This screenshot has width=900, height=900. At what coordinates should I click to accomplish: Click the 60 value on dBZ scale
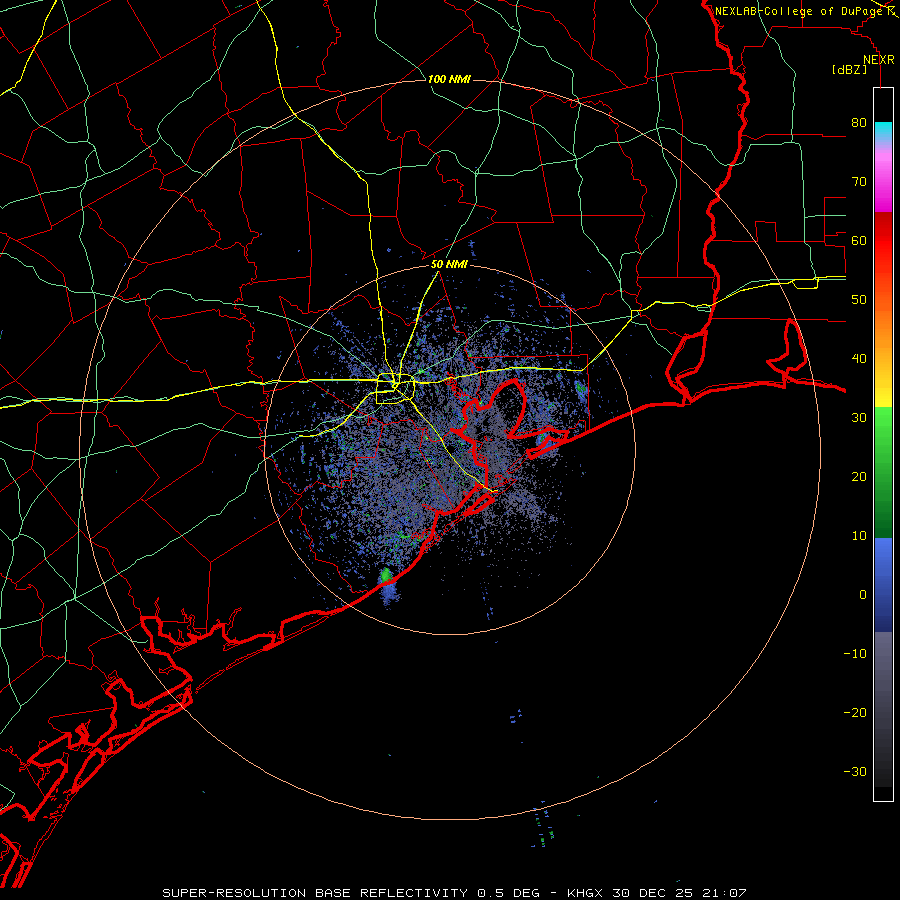859,240
